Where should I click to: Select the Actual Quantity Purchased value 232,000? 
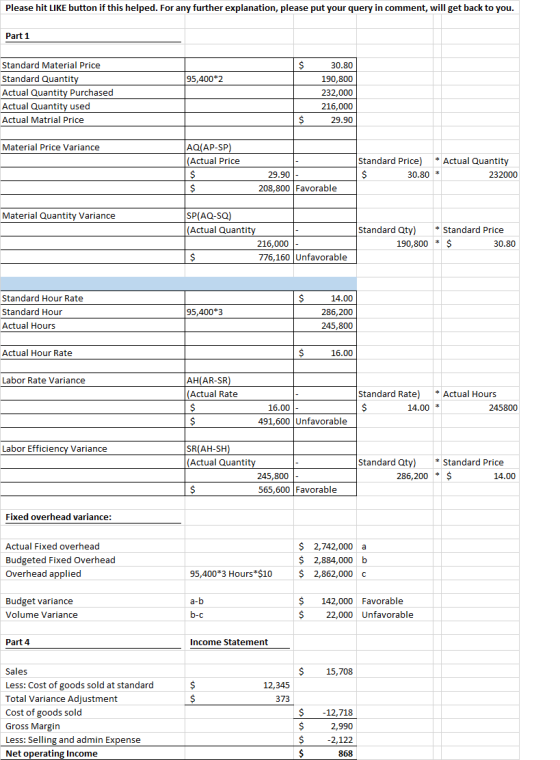(324, 93)
